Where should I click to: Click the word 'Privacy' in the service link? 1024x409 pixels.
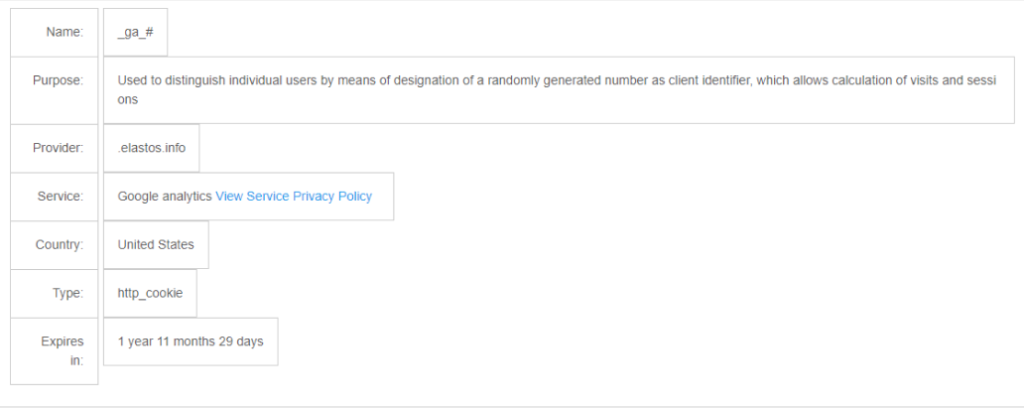click(x=313, y=196)
